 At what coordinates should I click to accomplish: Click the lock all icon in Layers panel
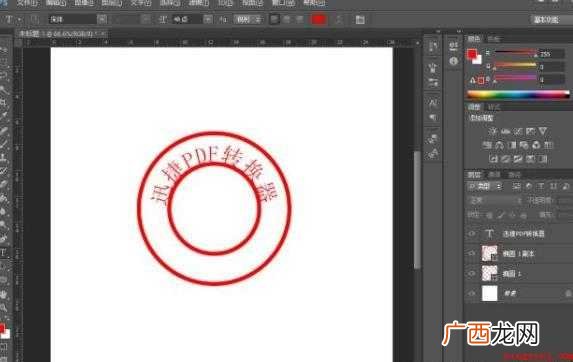[523, 215]
